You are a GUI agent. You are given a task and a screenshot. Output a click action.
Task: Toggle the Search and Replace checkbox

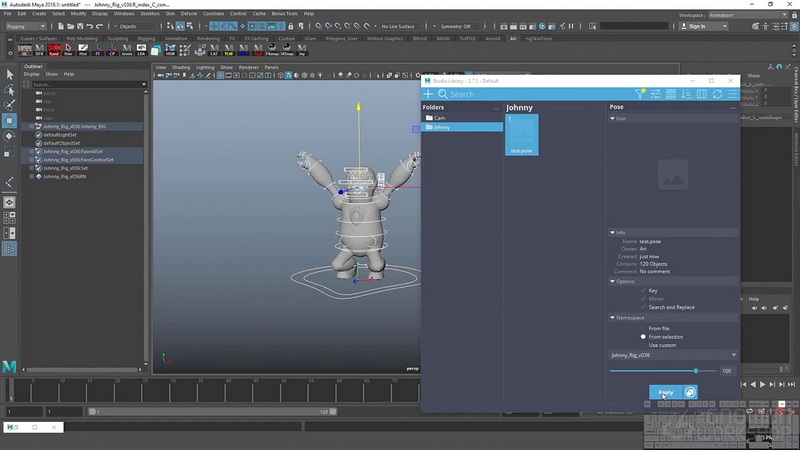click(x=643, y=307)
